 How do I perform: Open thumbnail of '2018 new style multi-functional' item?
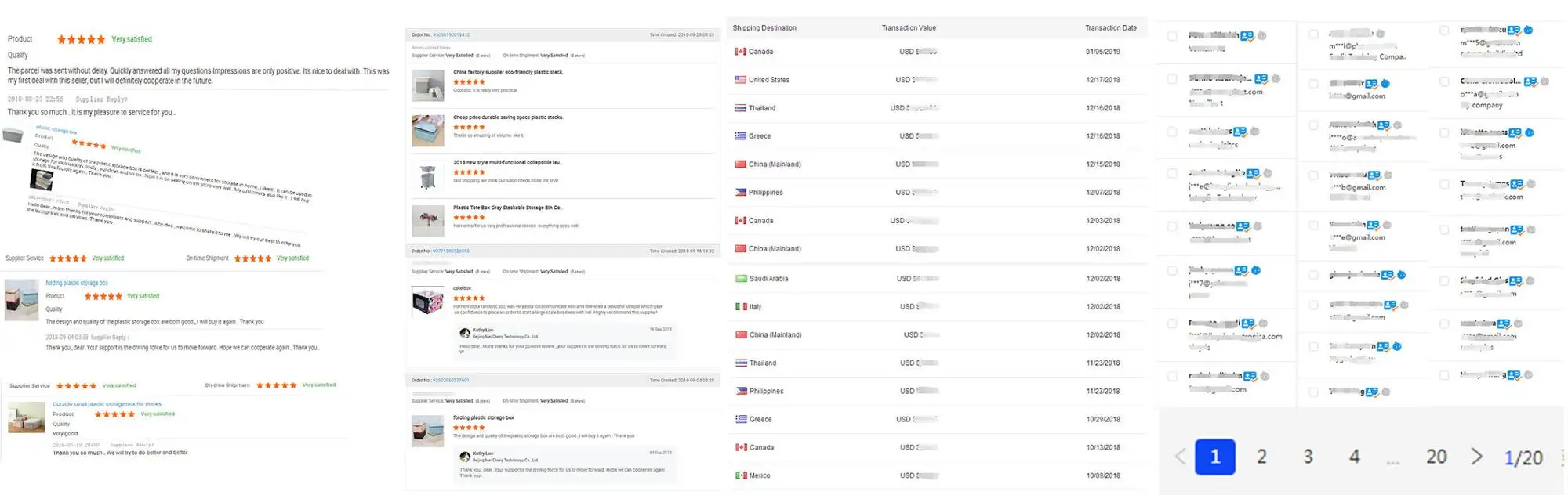428,177
